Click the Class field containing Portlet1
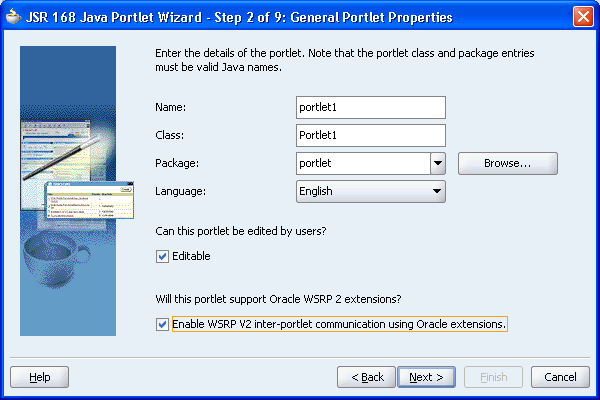 coord(370,135)
